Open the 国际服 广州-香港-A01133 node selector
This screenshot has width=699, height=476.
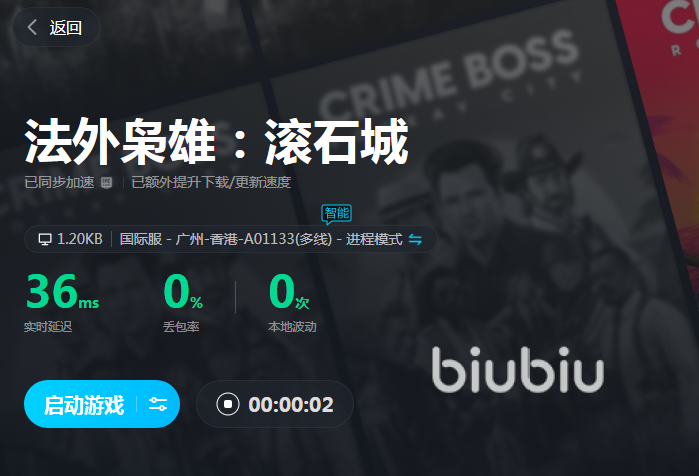[x=226, y=239]
